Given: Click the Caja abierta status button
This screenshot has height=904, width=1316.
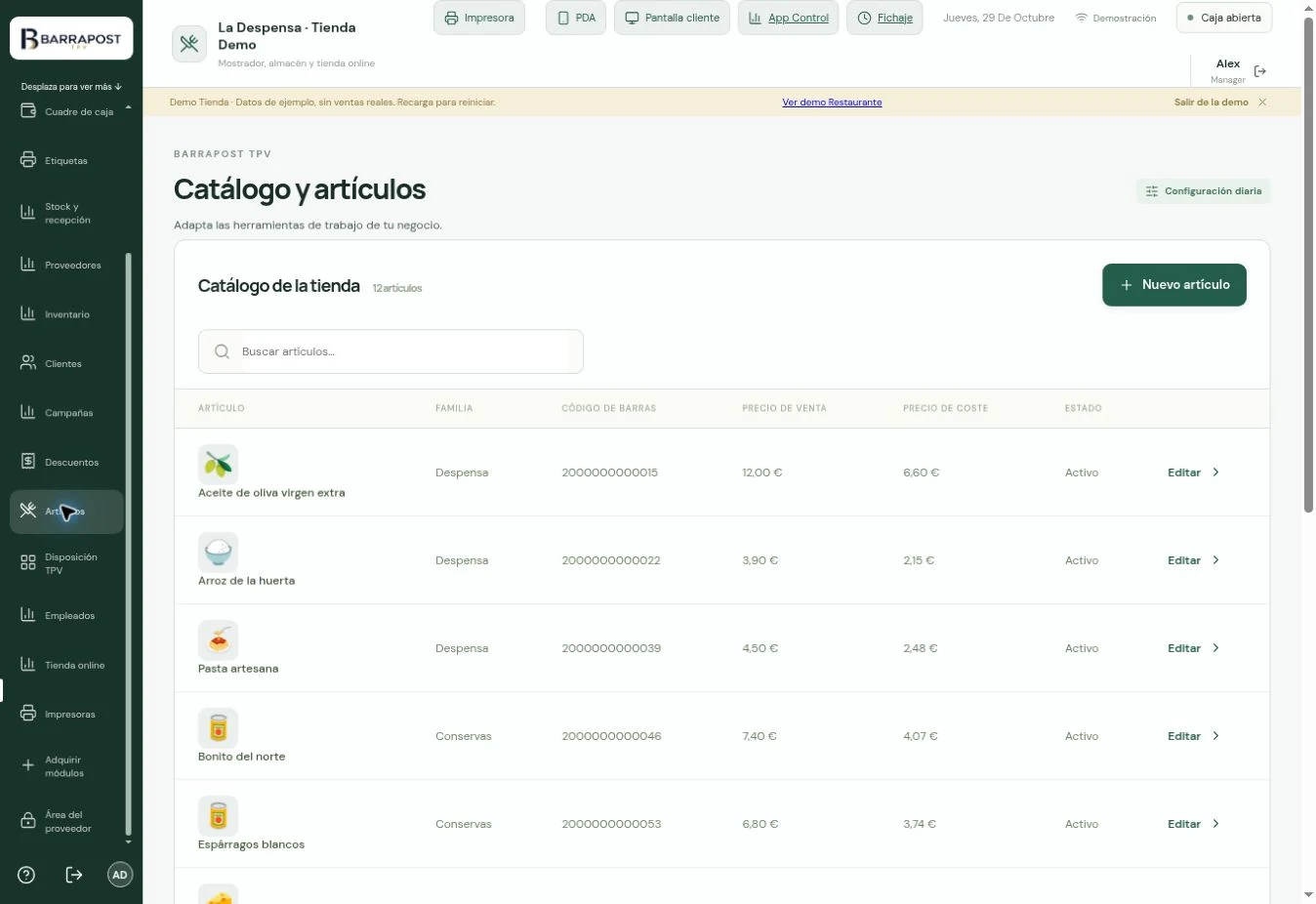Looking at the screenshot, I should coord(1224,18).
